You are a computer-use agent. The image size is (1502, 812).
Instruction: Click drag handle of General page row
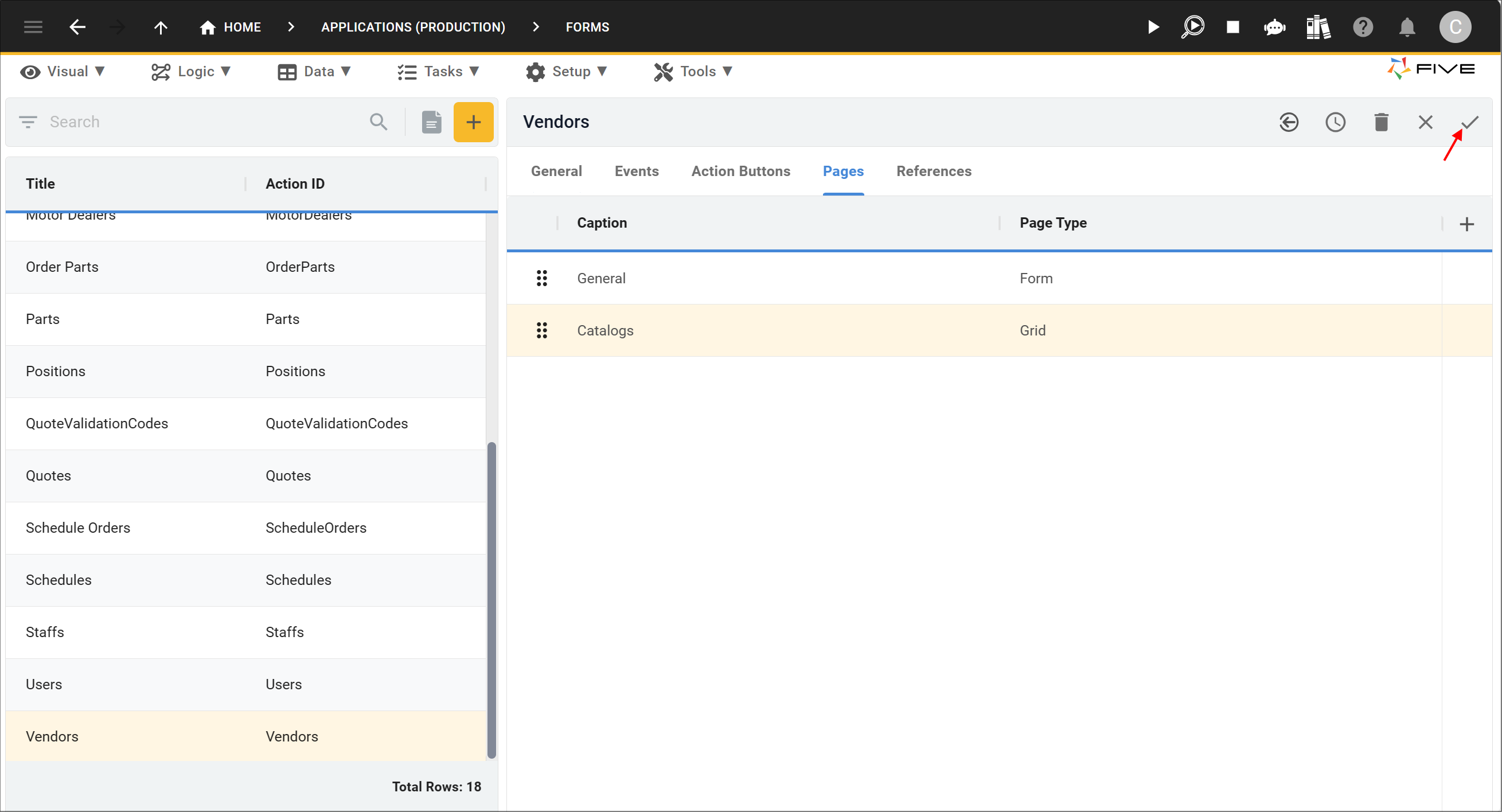(x=542, y=278)
